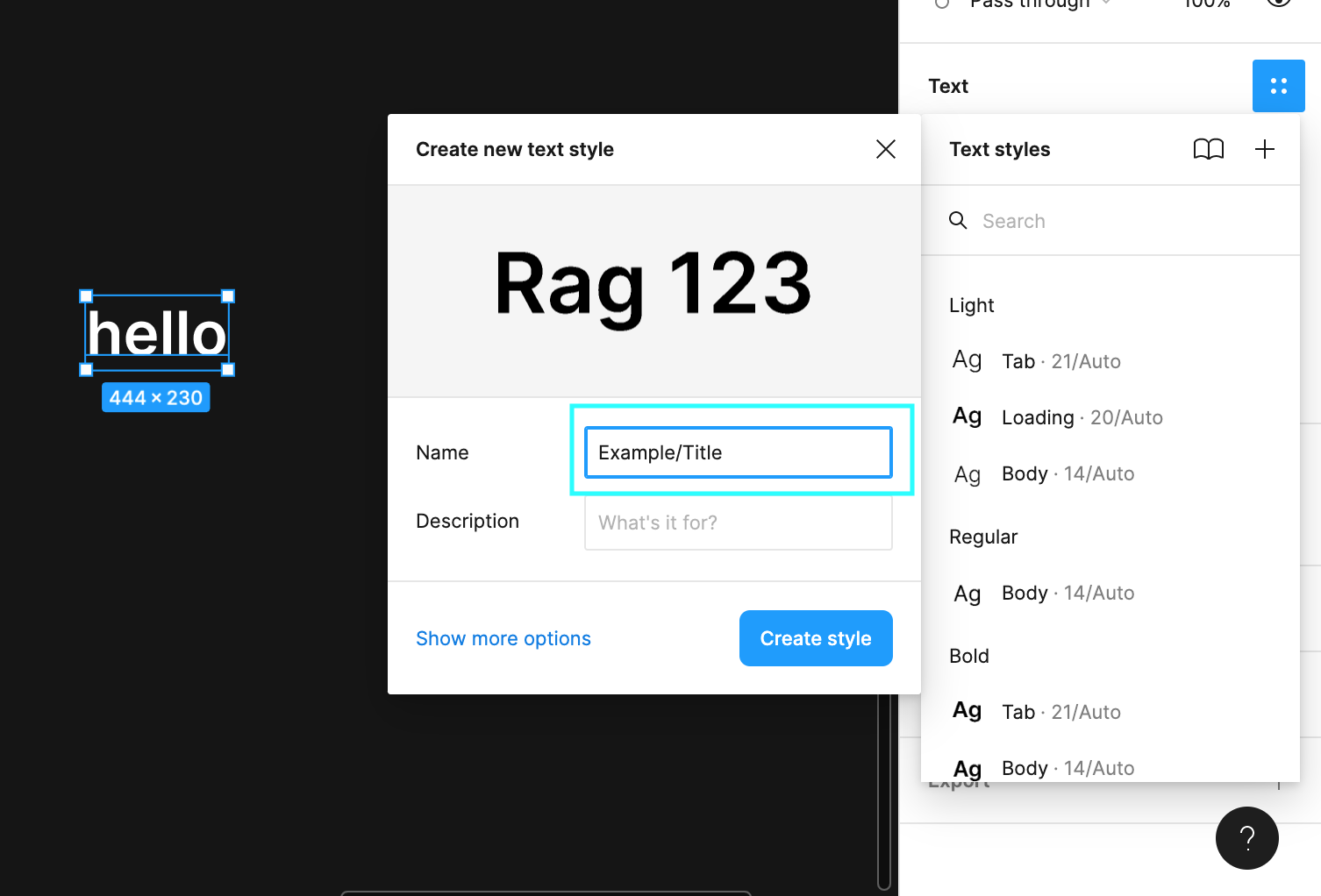
Task: Click the Text styles panel title
Action: pos(999,149)
